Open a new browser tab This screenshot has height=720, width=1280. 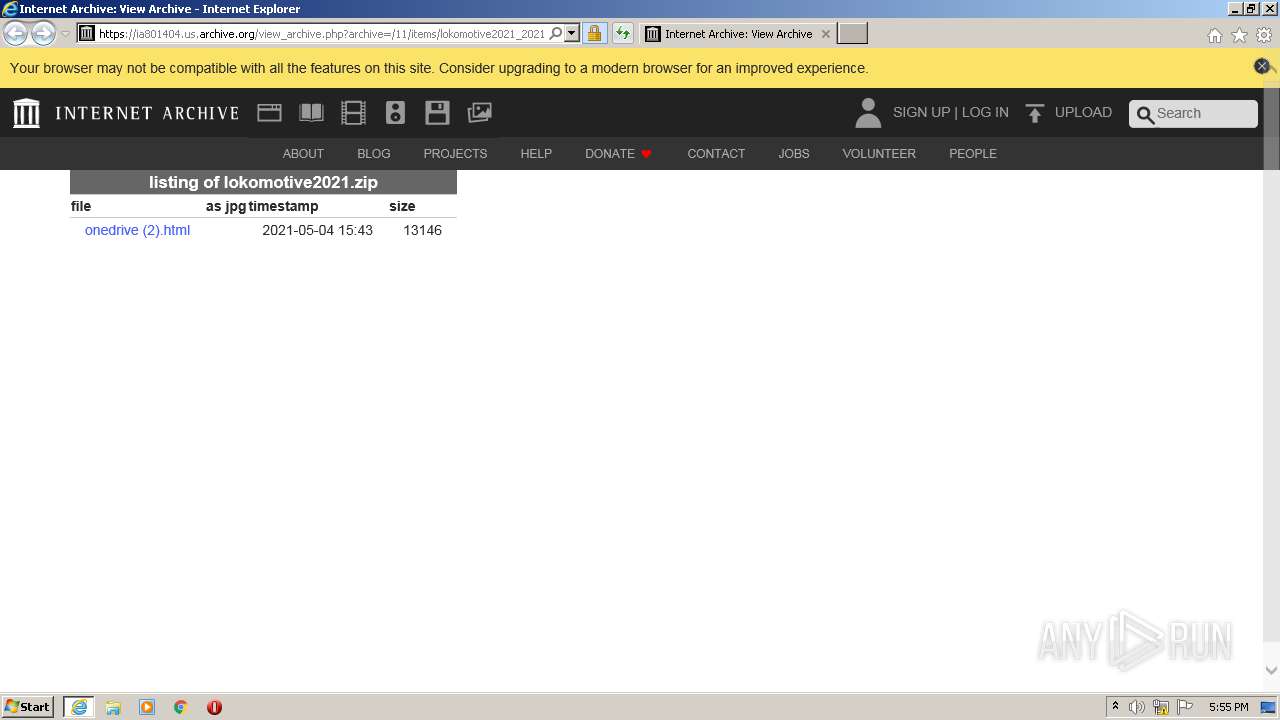coord(852,33)
